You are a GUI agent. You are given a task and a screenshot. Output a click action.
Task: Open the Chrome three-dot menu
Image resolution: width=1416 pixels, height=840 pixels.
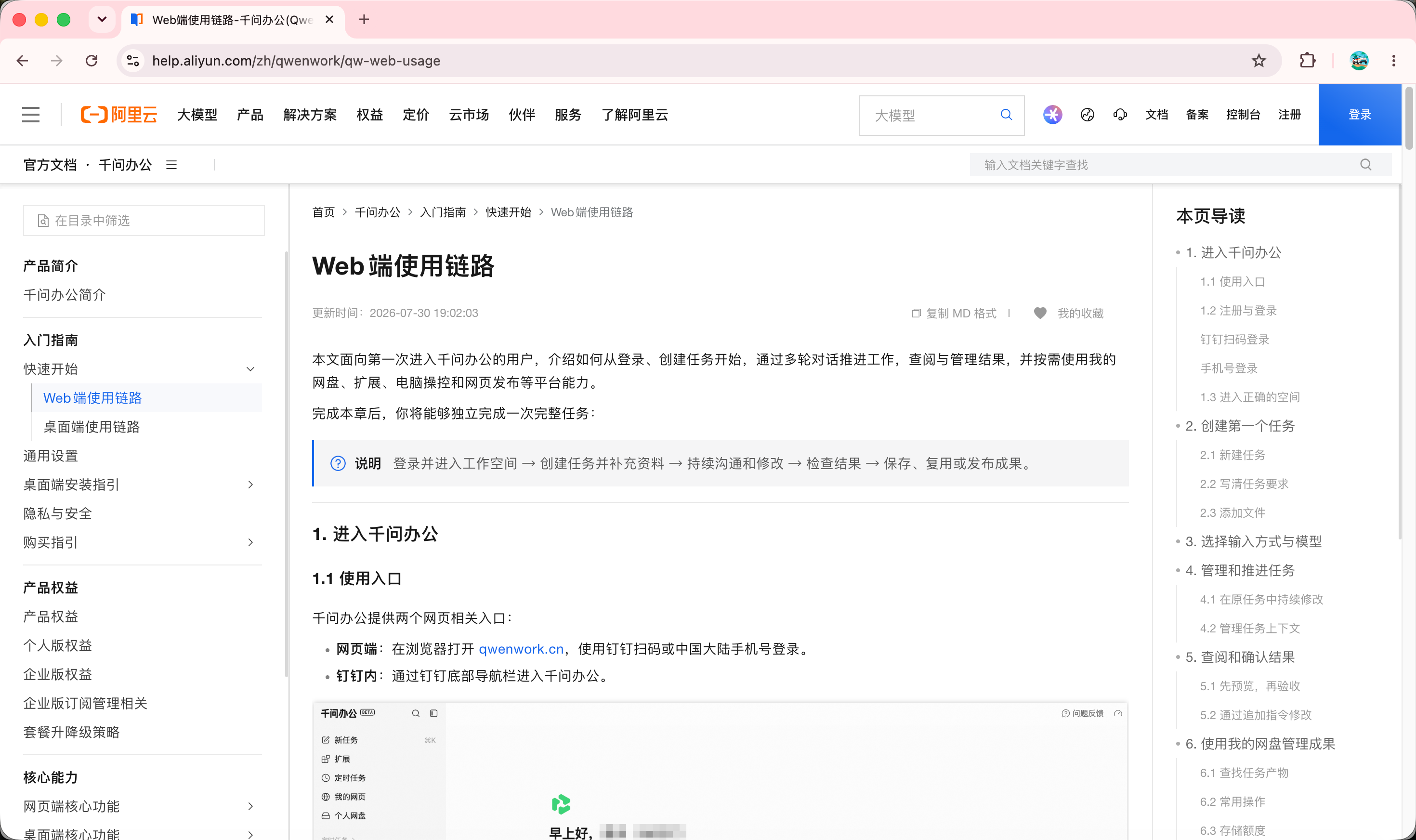[x=1393, y=61]
